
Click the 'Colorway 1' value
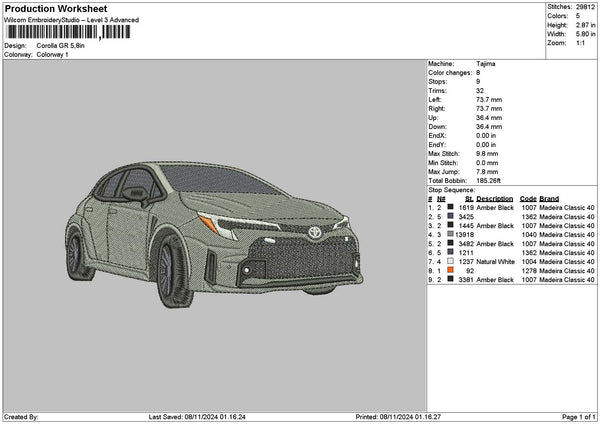(52, 55)
